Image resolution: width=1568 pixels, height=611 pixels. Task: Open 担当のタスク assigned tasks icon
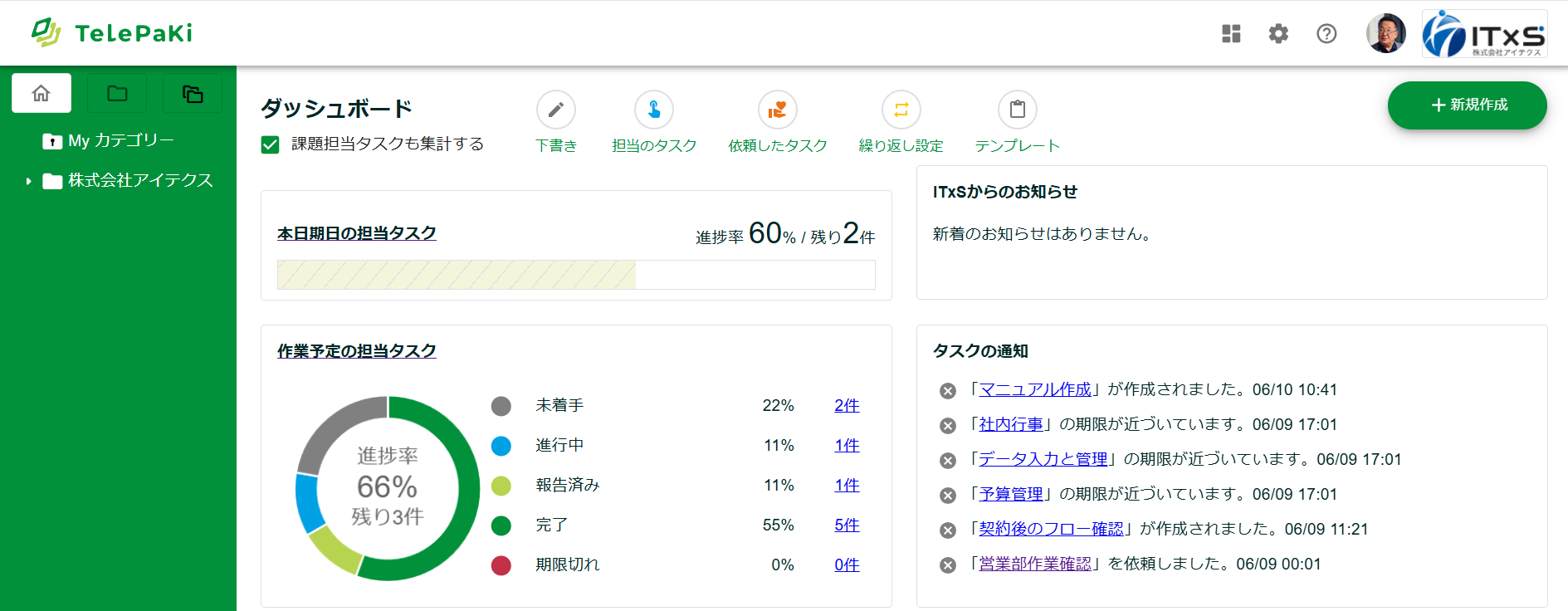653,110
